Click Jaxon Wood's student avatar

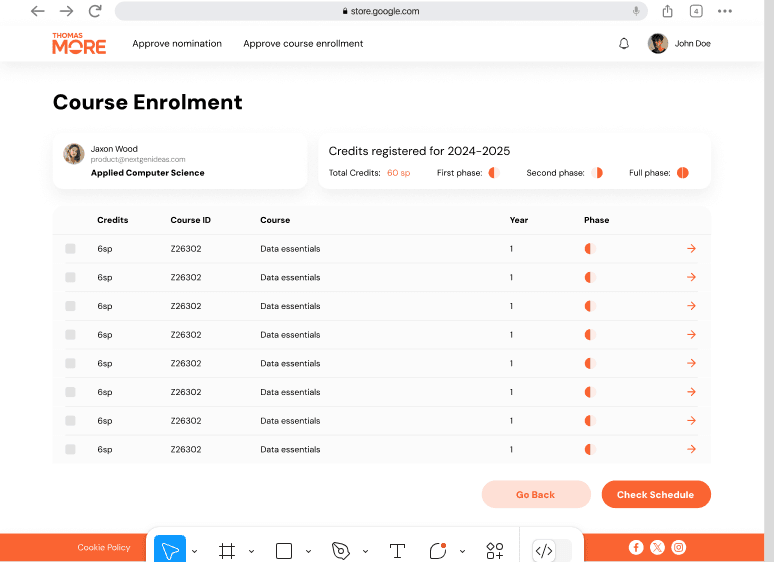pyautogui.click(x=74, y=153)
